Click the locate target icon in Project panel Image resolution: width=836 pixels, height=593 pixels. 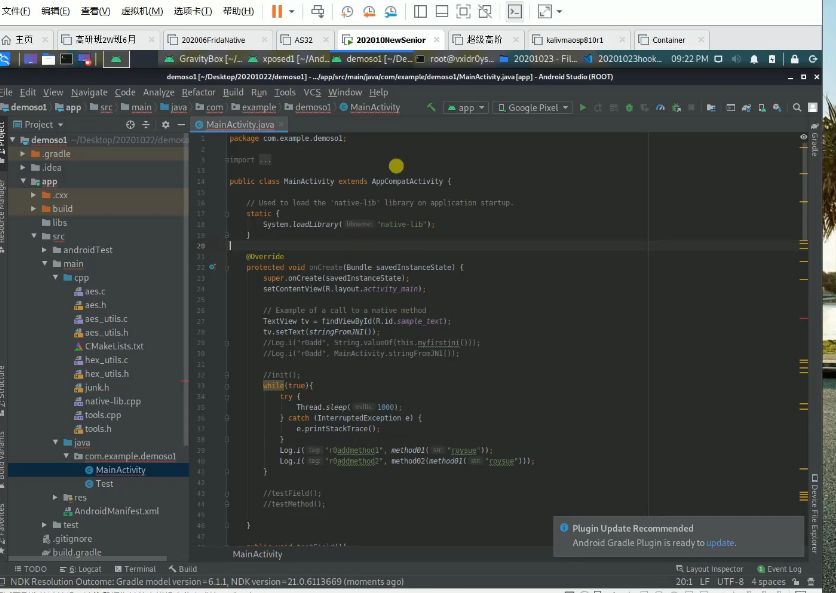(x=130, y=125)
